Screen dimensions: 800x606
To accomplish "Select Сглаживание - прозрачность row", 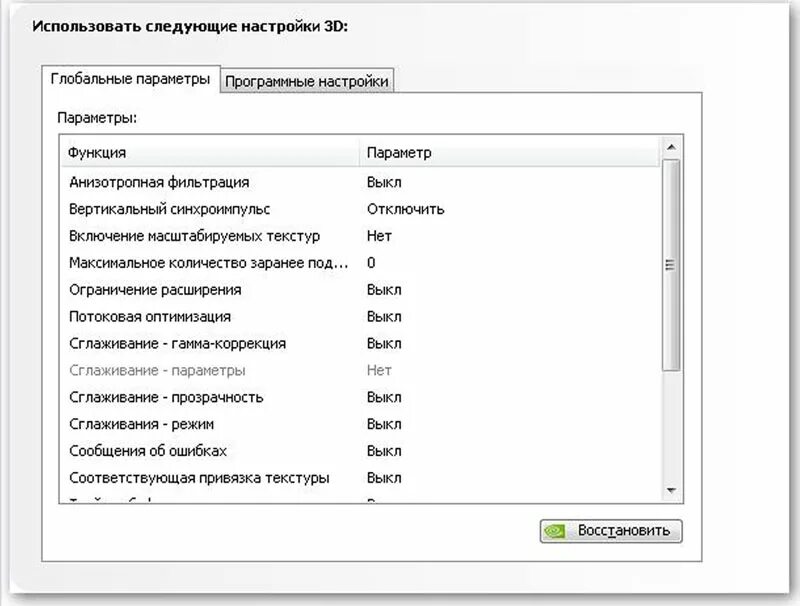I will (x=361, y=397).
